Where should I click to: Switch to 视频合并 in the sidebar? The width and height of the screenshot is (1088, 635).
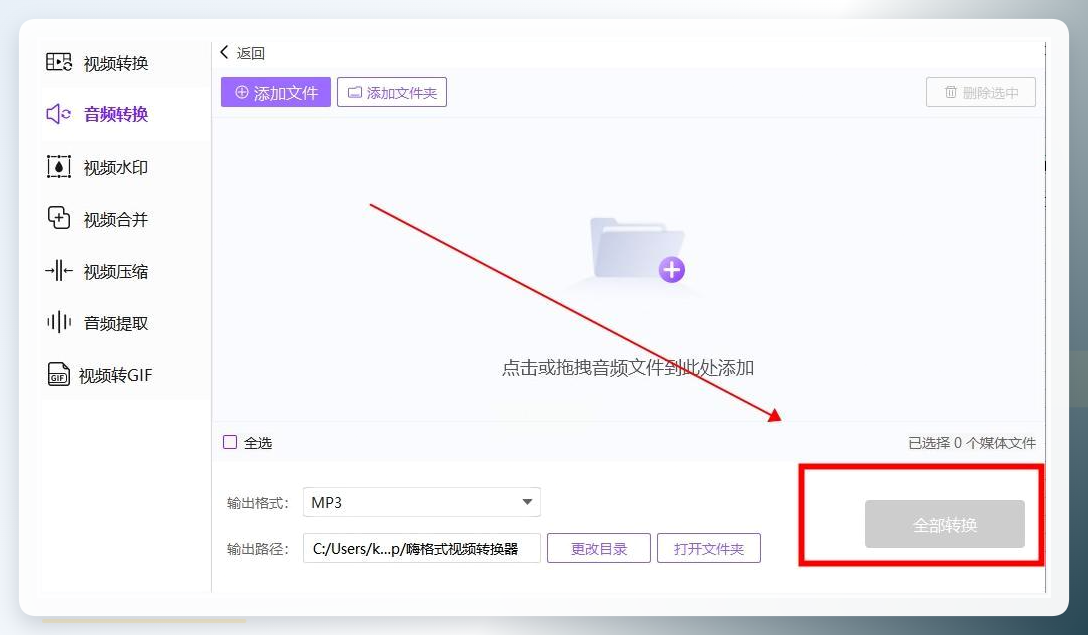pyautogui.click(x=125, y=219)
